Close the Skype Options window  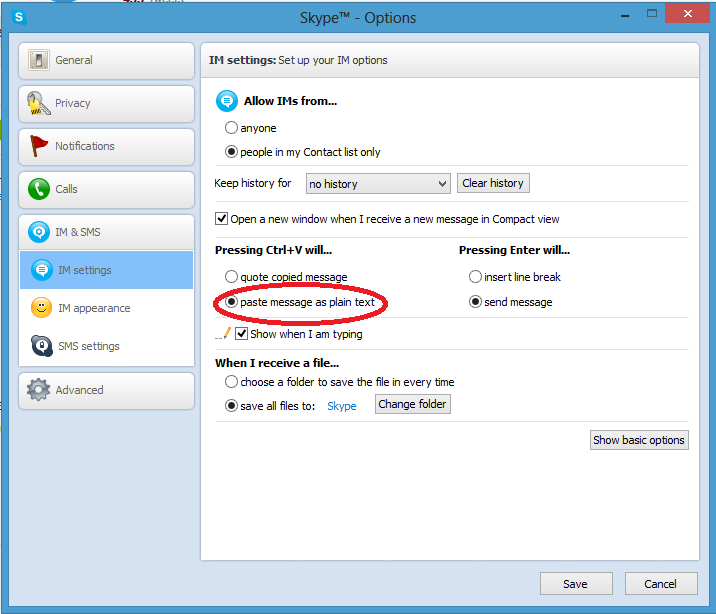(x=688, y=14)
